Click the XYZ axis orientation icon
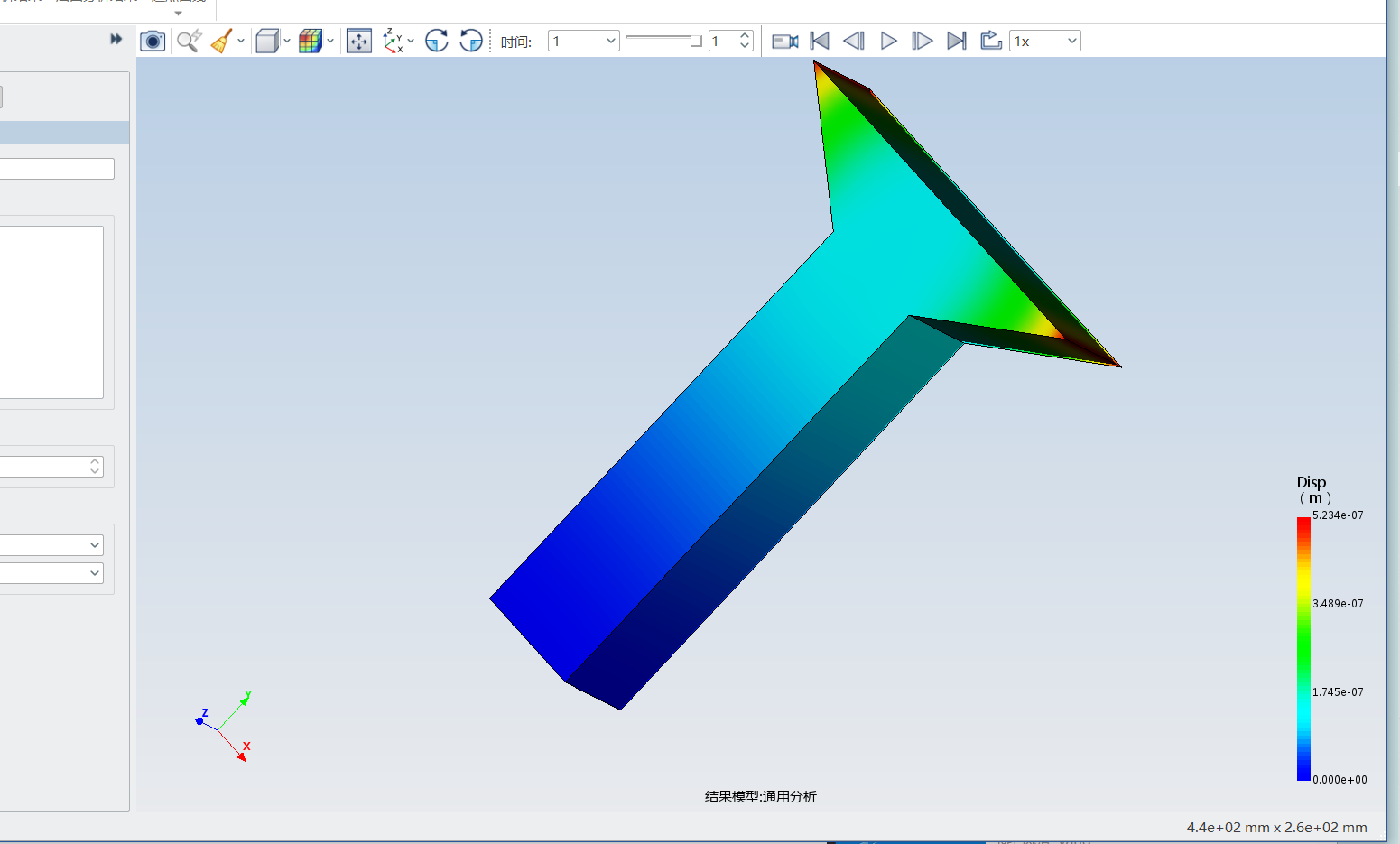Image resolution: width=1400 pixels, height=844 pixels. point(393,41)
